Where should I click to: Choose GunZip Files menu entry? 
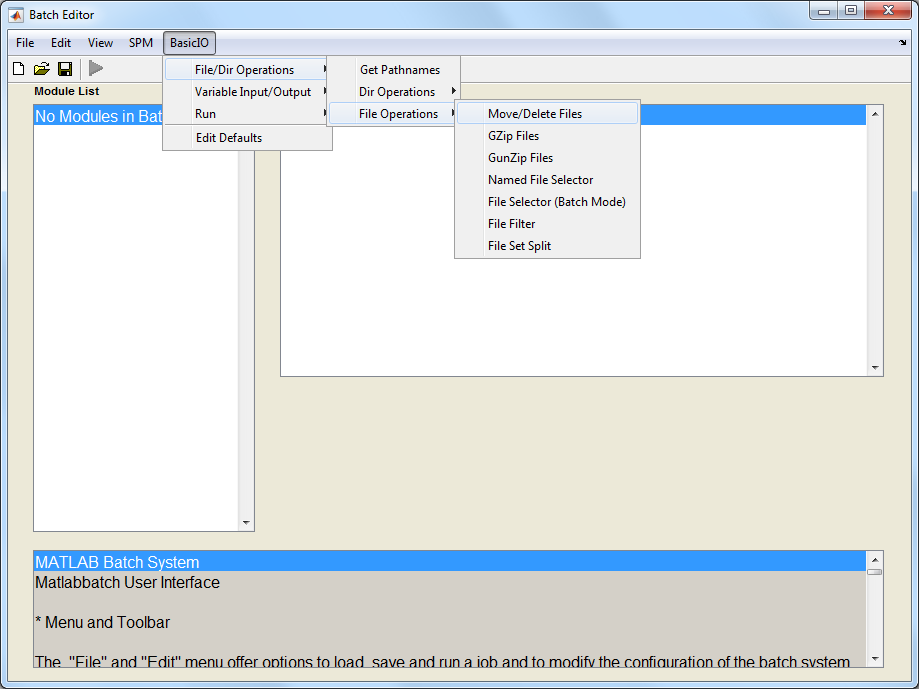520,158
